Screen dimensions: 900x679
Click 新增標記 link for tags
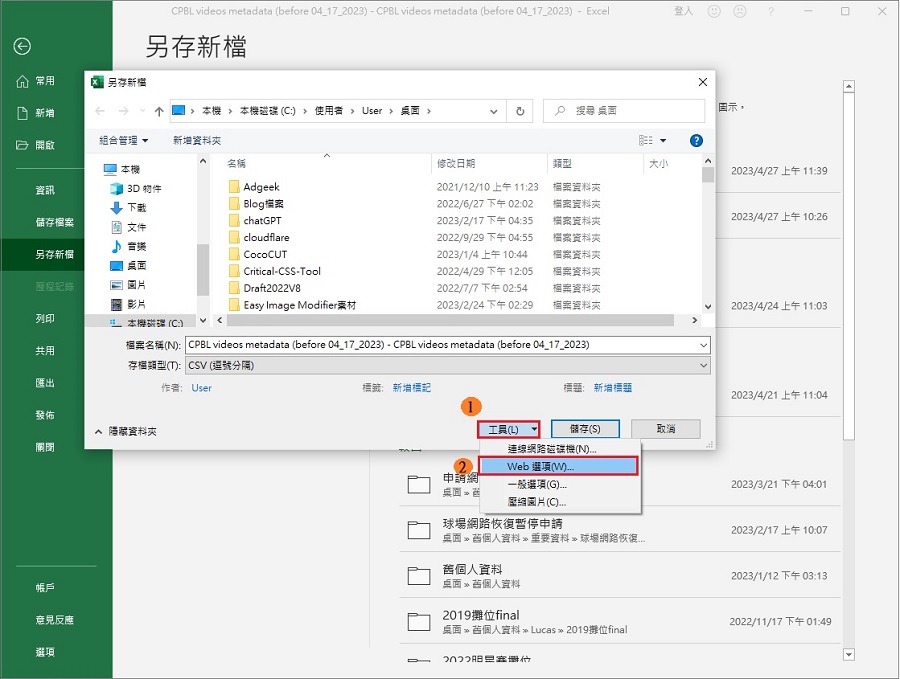(x=411, y=388)
